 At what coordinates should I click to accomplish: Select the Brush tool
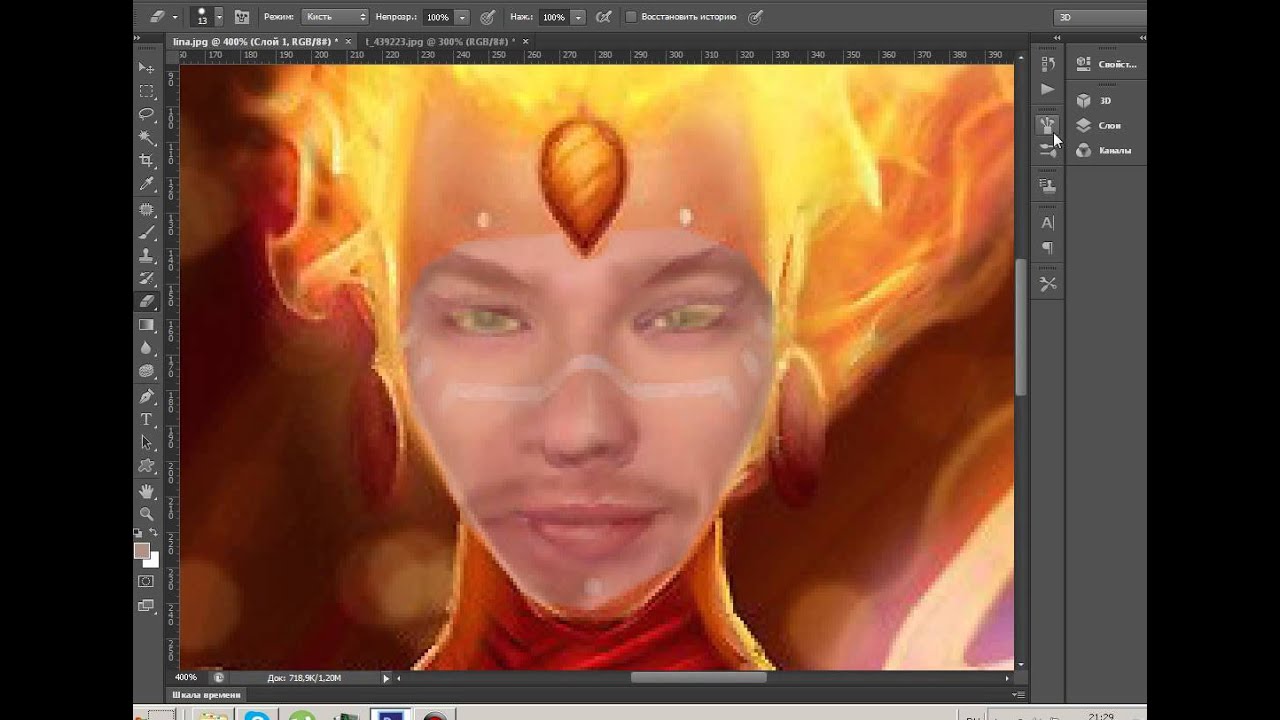coord(146,232)
